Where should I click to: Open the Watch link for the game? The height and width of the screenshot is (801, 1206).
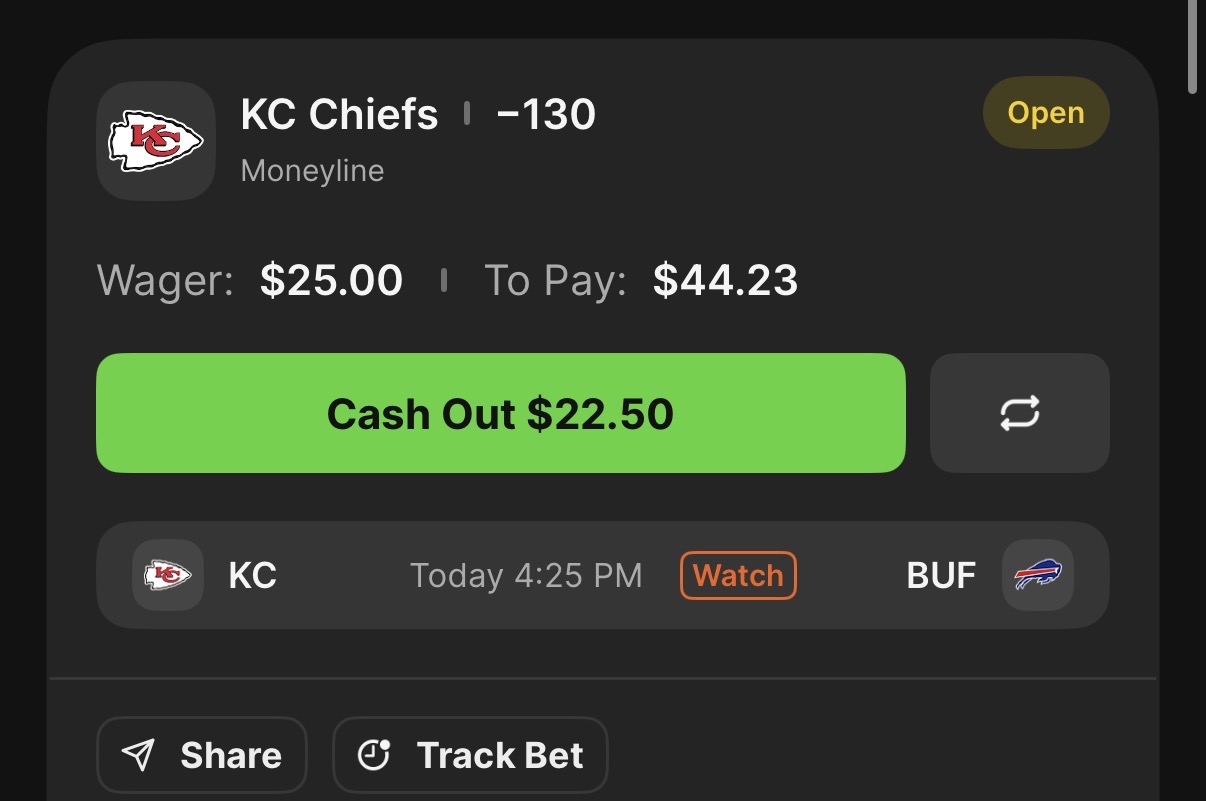(x=738, y=575)
